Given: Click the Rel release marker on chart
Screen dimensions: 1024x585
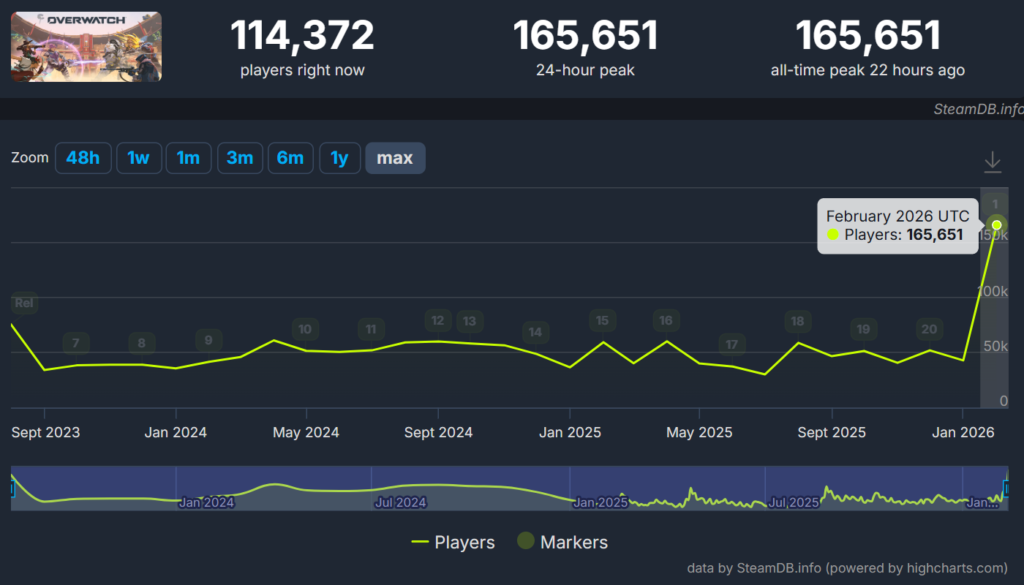Looking at the screenshot, I should [24, 303].
